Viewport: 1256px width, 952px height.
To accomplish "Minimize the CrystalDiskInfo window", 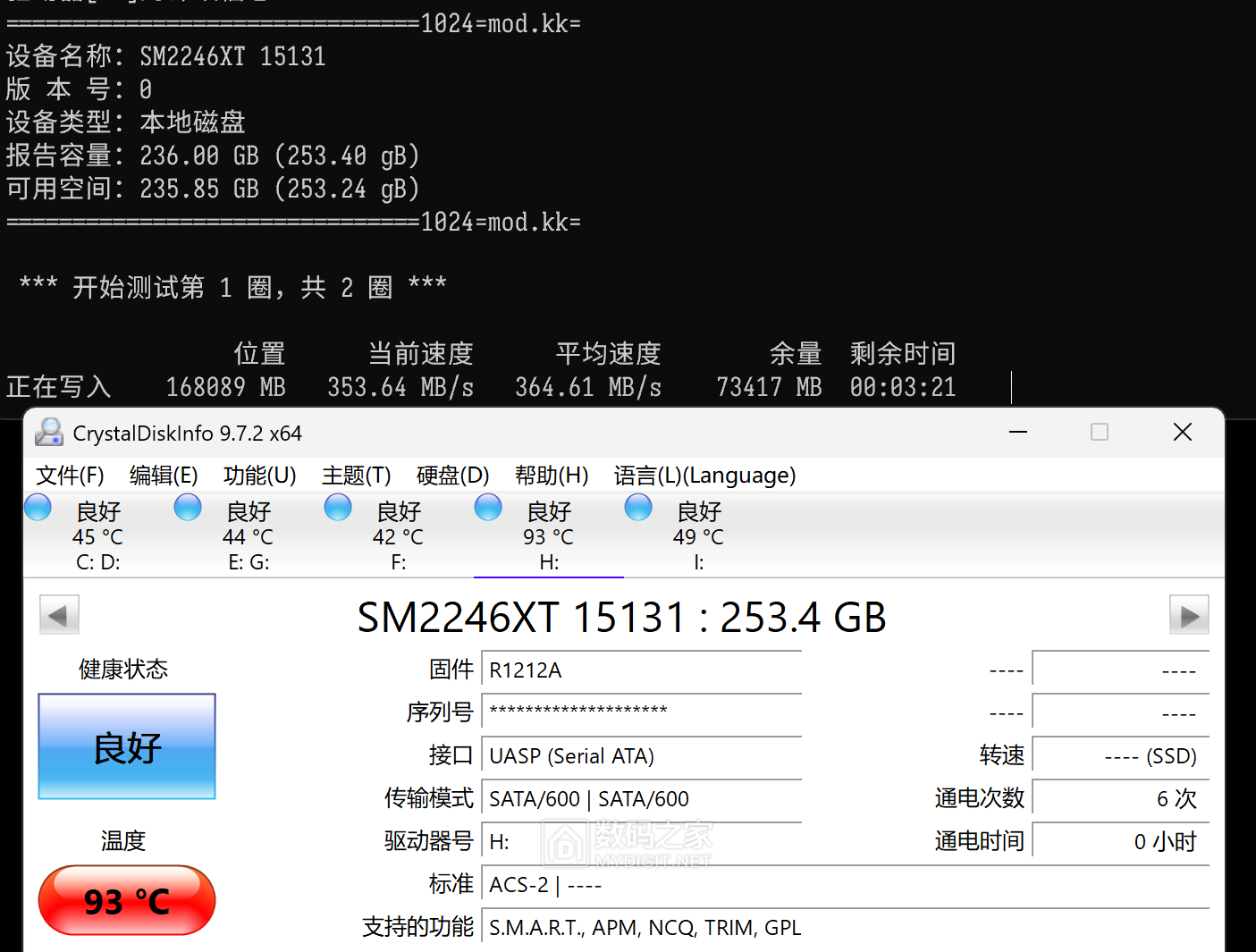I will [1018, 433].
